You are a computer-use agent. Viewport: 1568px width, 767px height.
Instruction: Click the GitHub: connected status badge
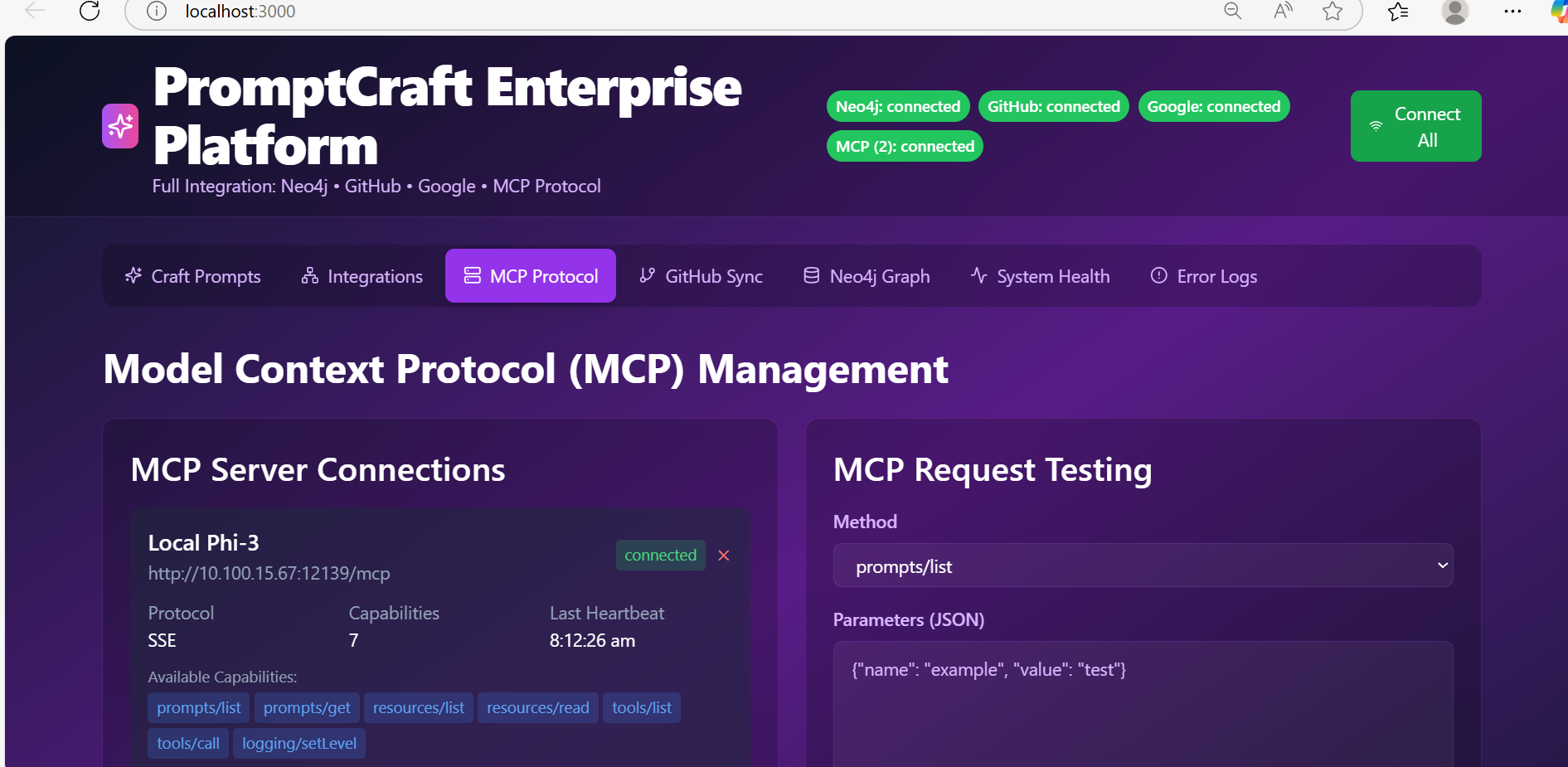pos(1054,106)
